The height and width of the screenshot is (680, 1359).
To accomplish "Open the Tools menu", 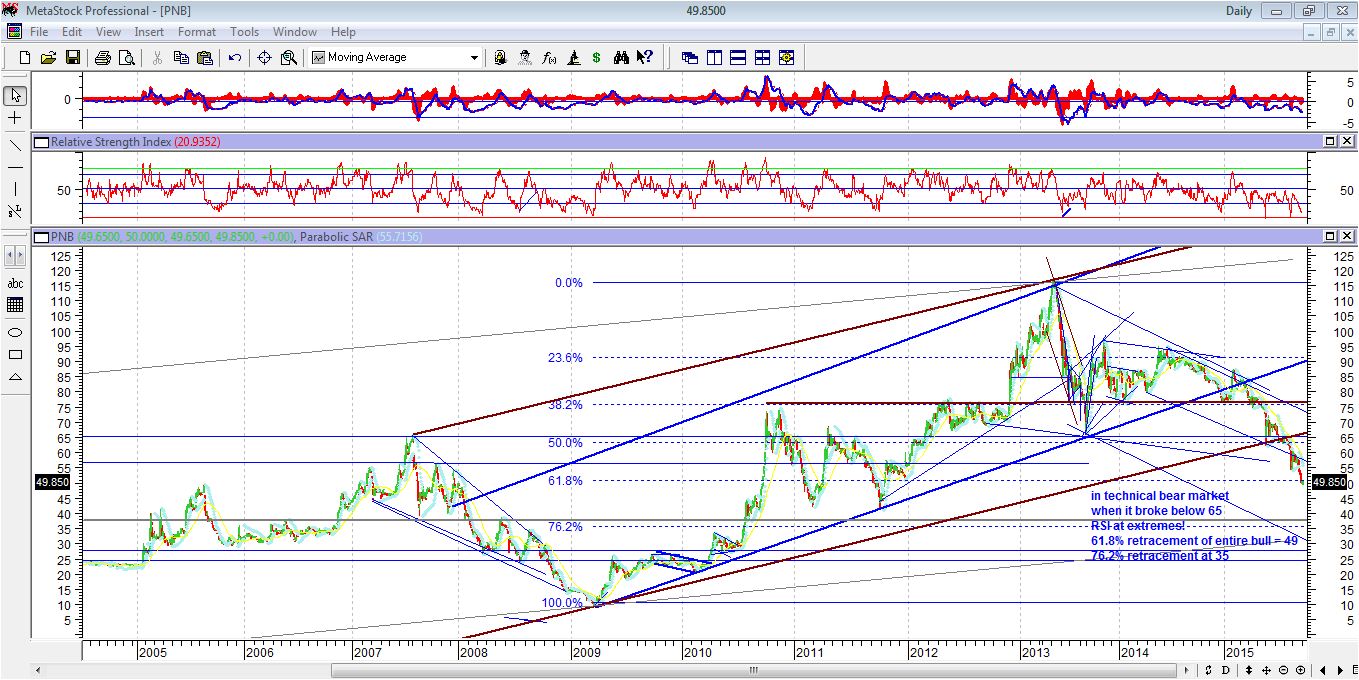I will 244,31.
